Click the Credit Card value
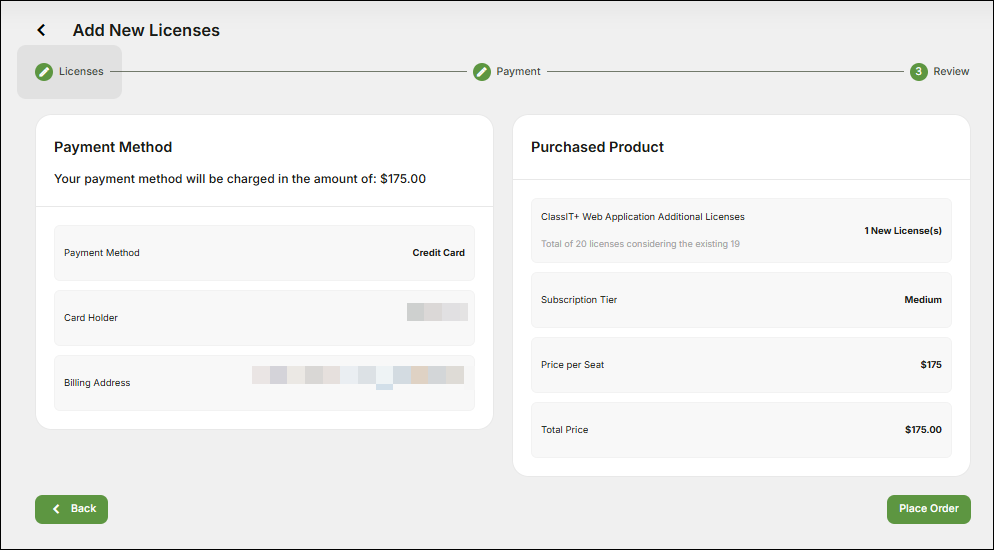 (x=439, y=253)
